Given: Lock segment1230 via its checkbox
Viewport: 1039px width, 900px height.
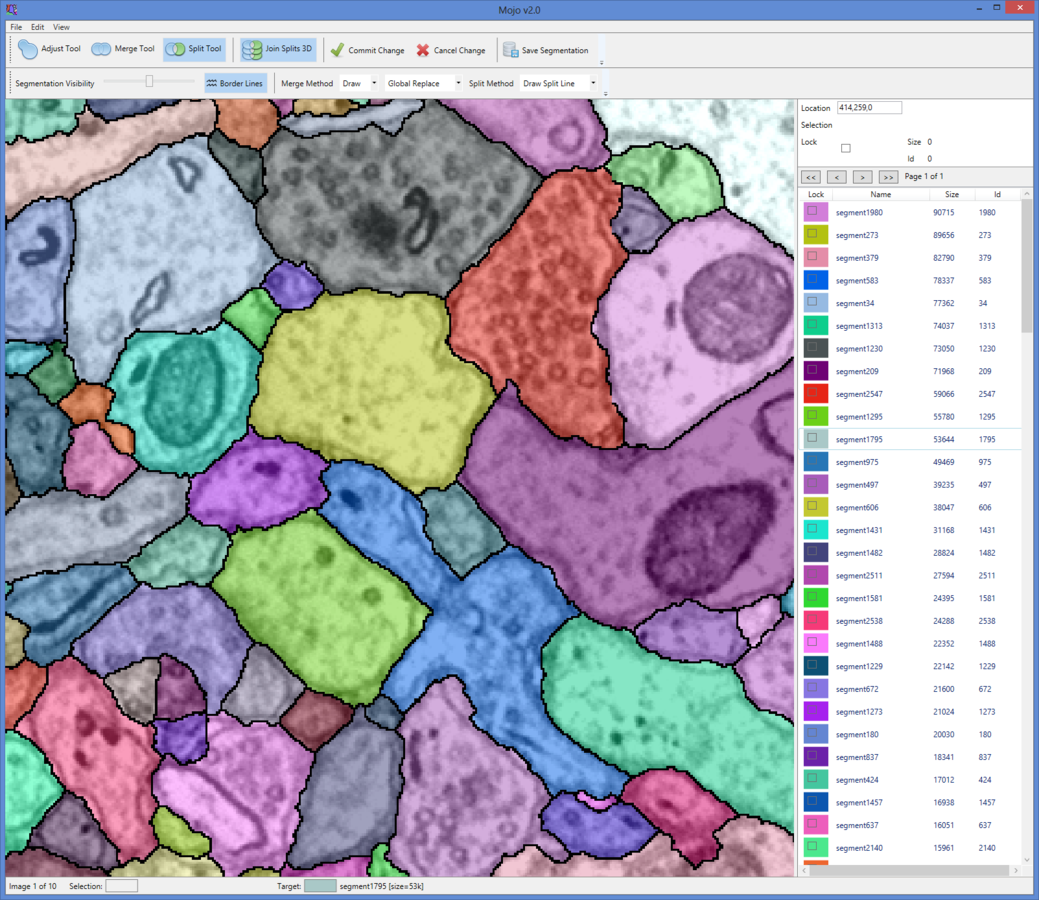Looking at the screenshot, I should tap(812, 347).
